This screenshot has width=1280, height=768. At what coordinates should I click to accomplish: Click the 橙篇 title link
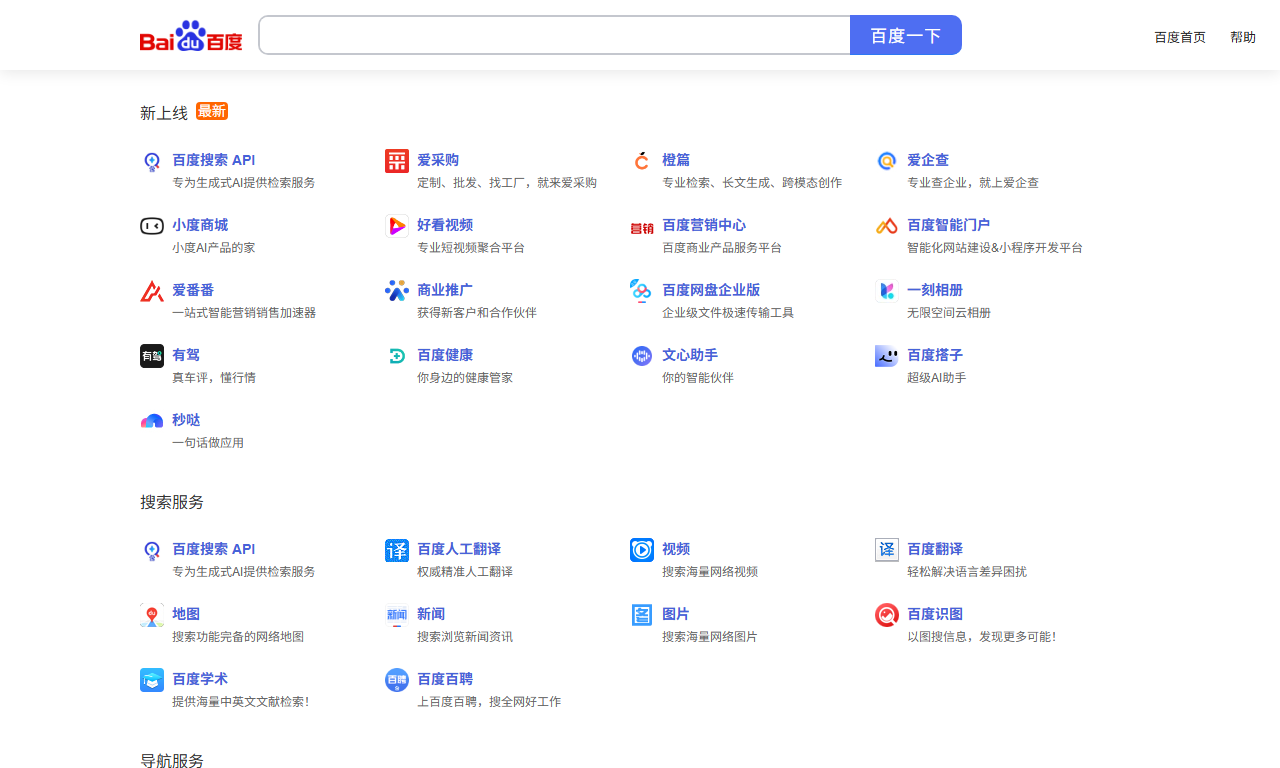point(676,160)
